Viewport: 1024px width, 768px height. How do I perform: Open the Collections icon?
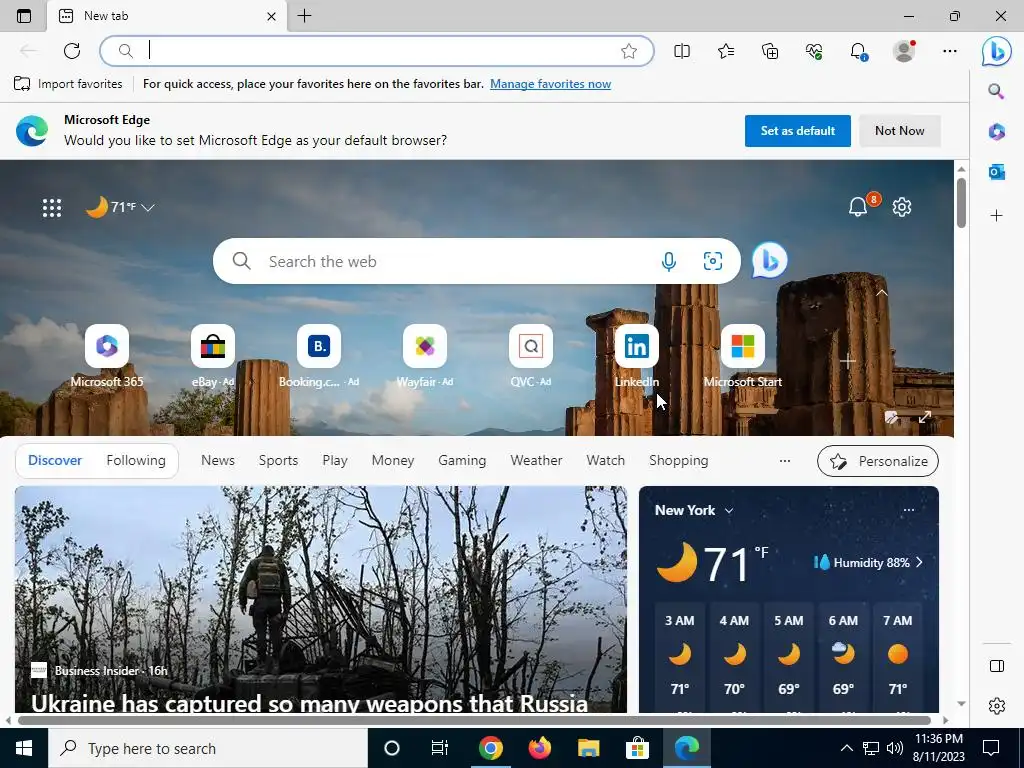click(x=770, y=51)
